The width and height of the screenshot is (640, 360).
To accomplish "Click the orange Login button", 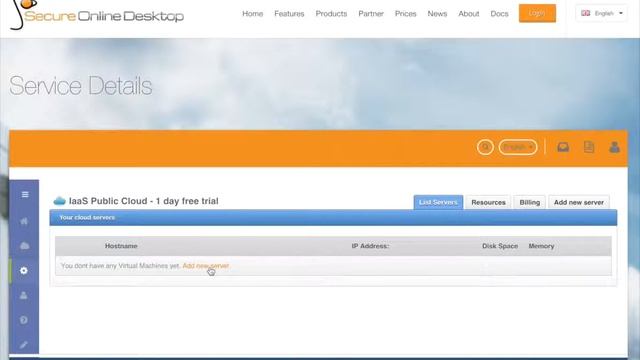I will [537, 13].
